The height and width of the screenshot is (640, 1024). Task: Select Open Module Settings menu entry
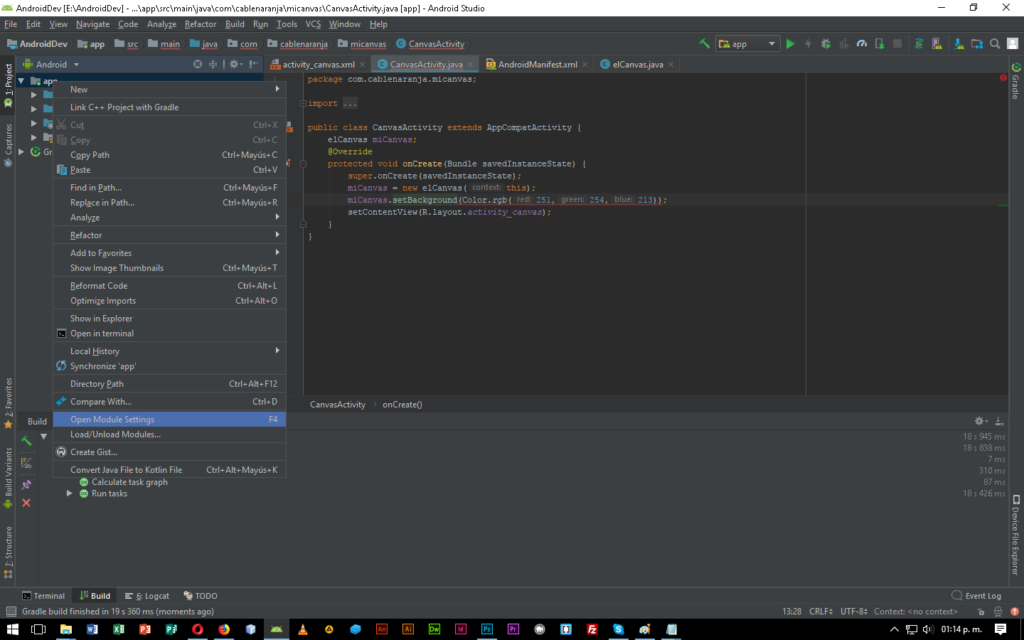[x=112, y=420]
